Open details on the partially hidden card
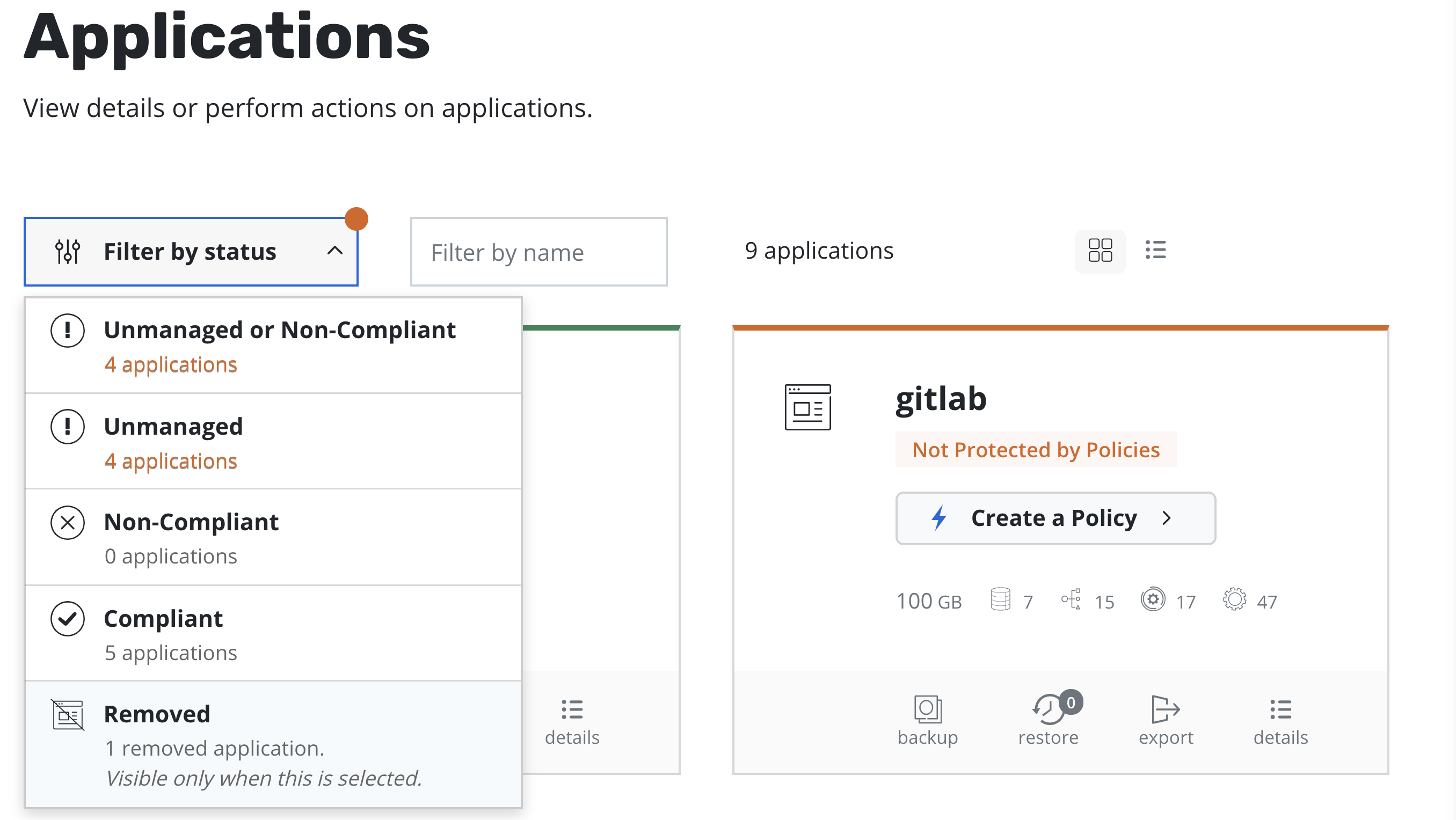Viewport: 1456px width, 820px height. click(572, 721)
